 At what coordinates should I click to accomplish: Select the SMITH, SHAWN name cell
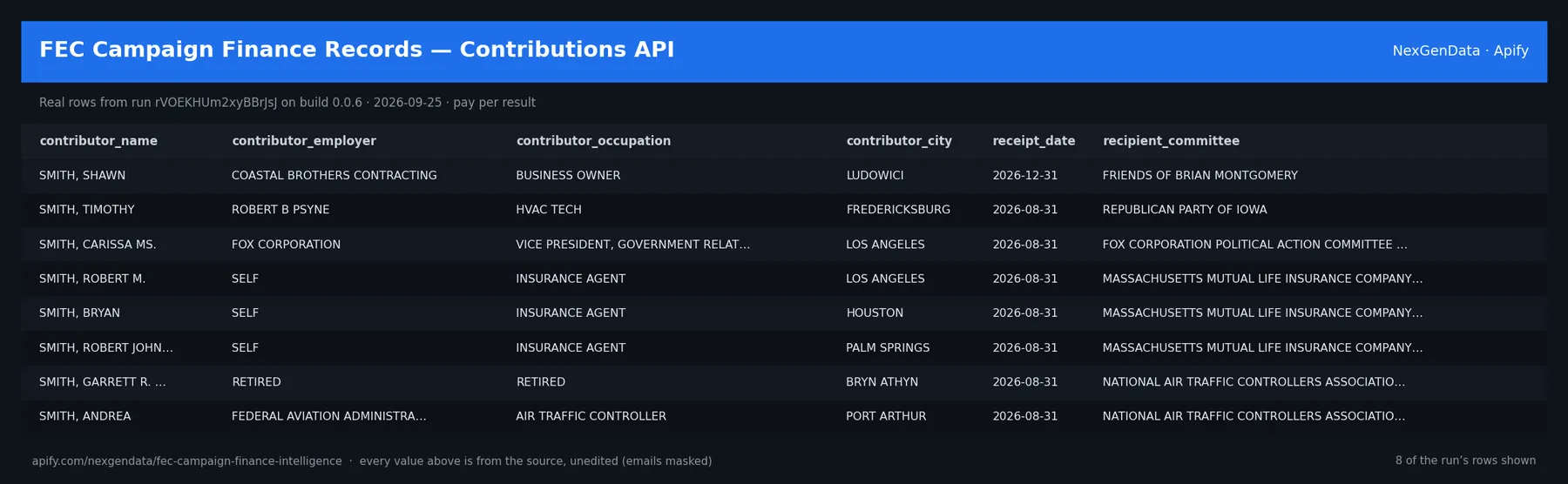coord(82,176)
